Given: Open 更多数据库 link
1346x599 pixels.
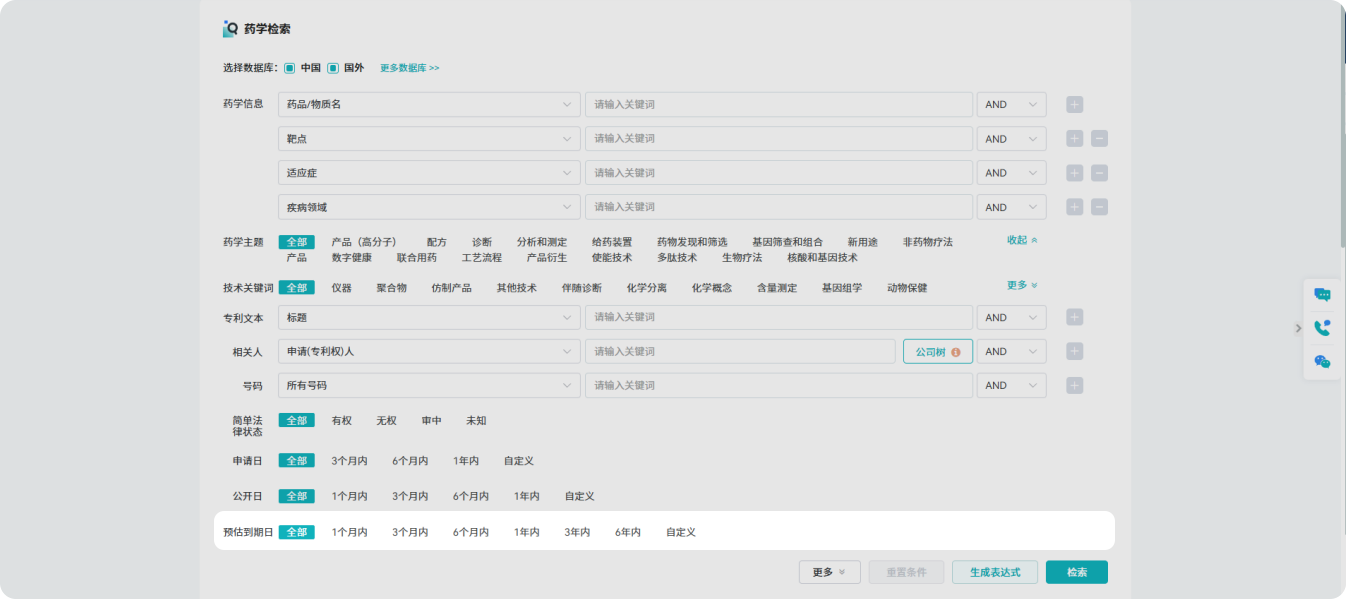Looking at the screenshot, I should click(x=410, y=68).
